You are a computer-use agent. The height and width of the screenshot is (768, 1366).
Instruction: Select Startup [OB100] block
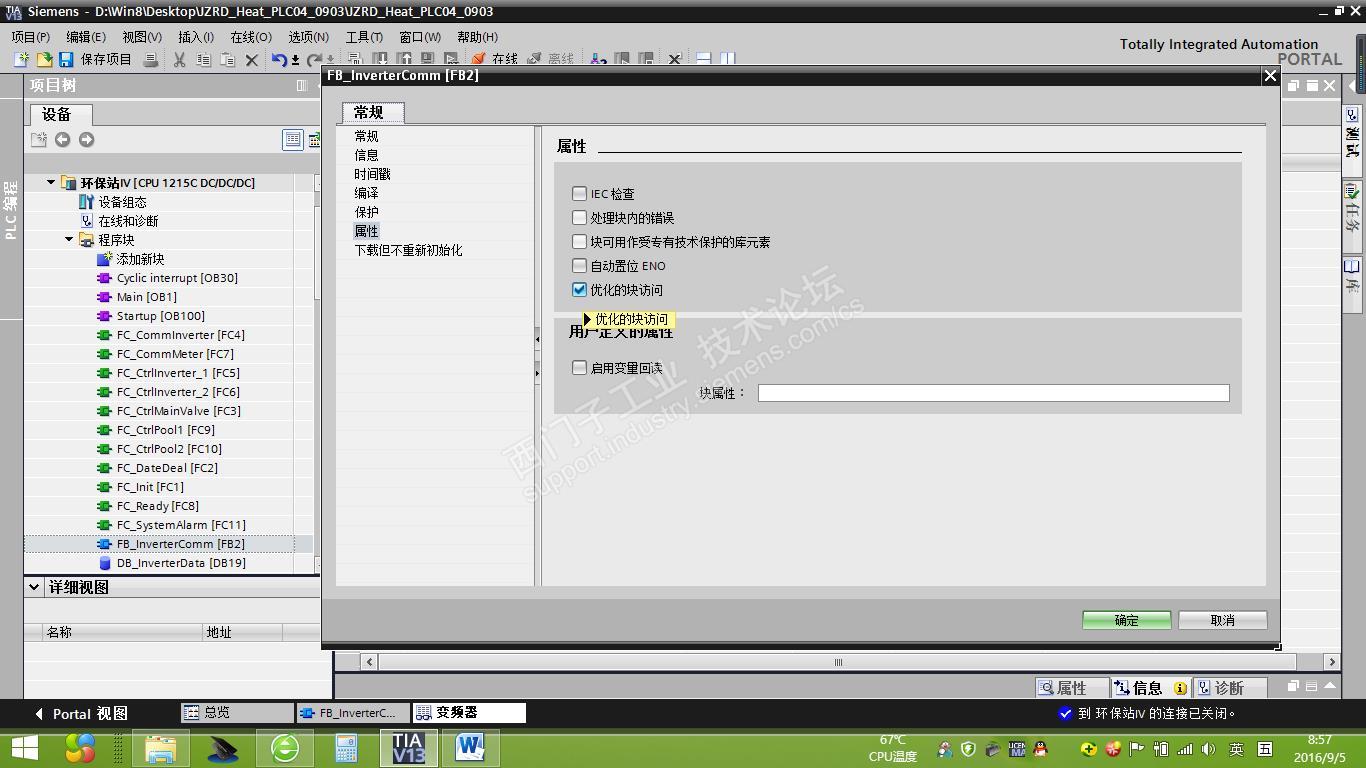point(160,316)
